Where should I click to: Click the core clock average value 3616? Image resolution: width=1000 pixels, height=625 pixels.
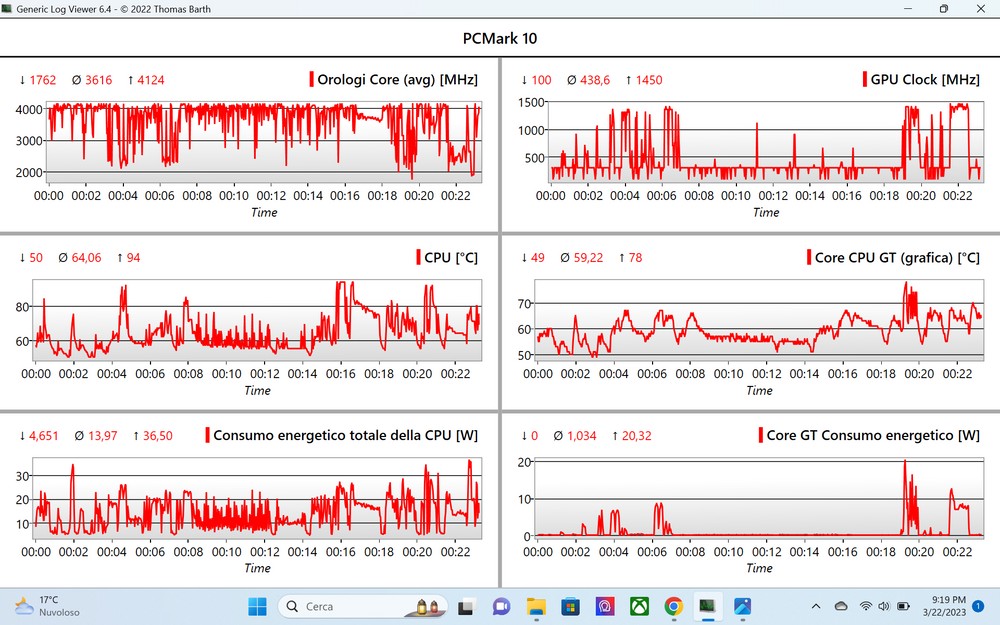(x=99, y=80)
